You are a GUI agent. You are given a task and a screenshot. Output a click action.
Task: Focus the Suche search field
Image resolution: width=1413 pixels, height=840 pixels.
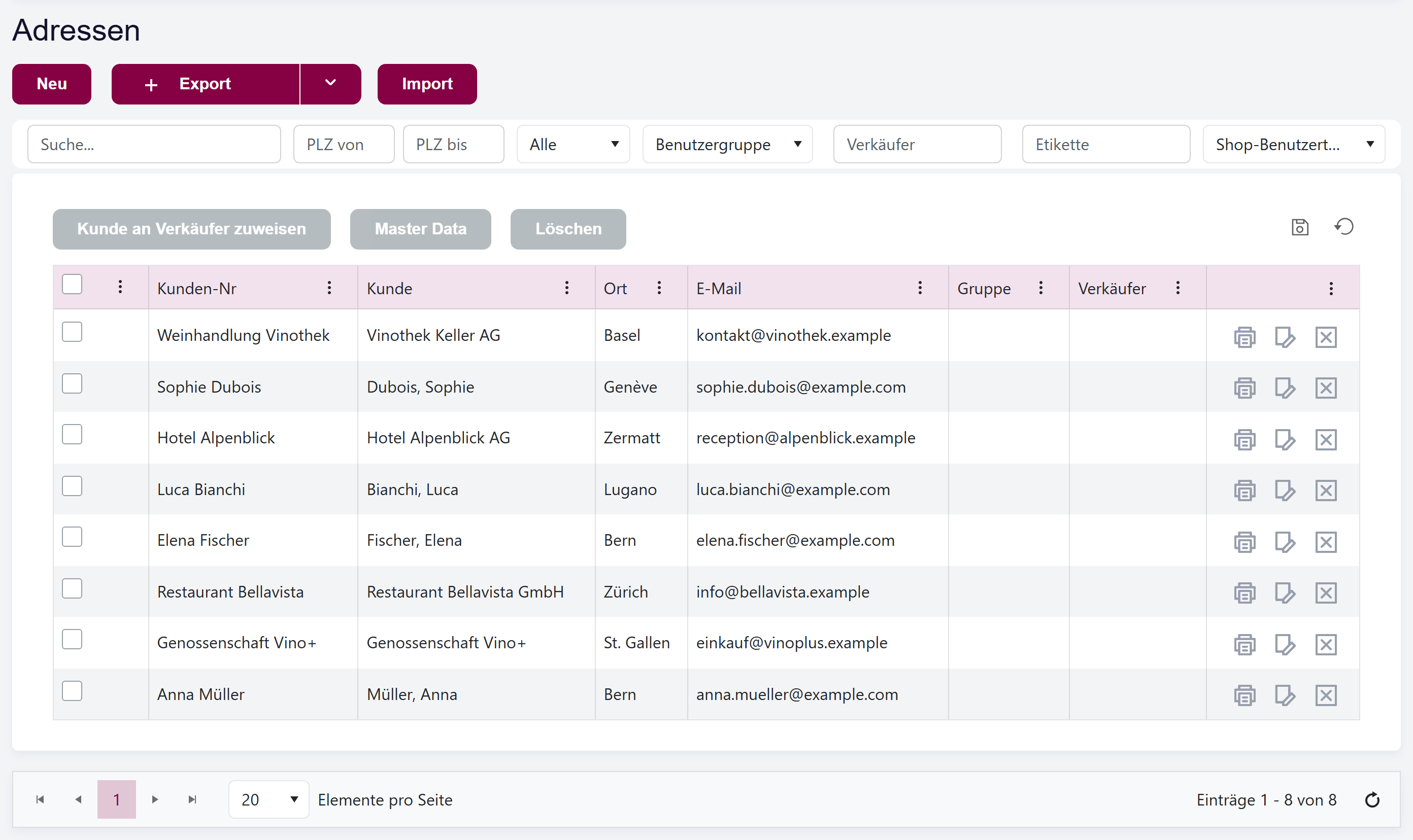click(x=154, y=145)
